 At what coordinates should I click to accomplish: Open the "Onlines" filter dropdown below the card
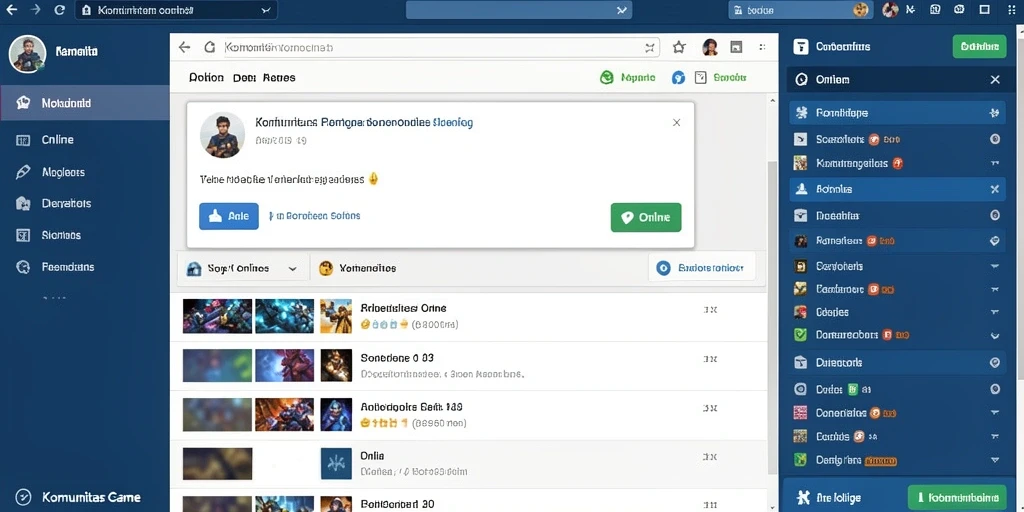293,268
